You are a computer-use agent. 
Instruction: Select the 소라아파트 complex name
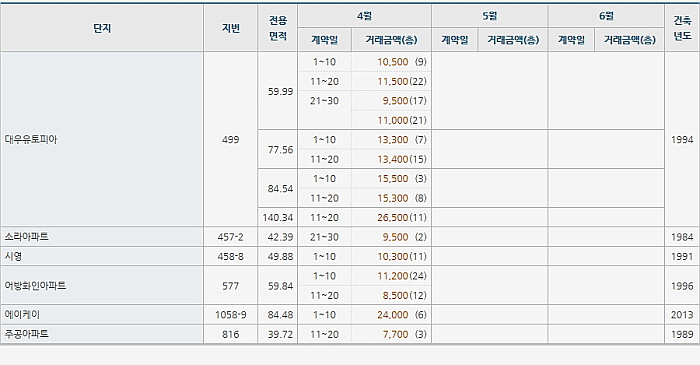click(26, 236)
